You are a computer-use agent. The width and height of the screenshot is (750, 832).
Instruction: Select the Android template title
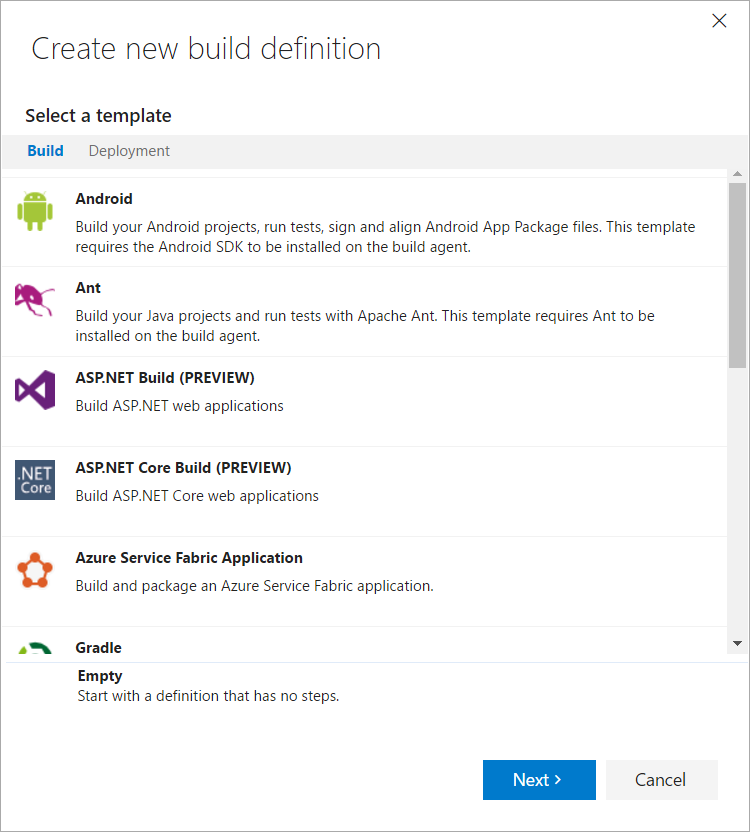point(104,198)
